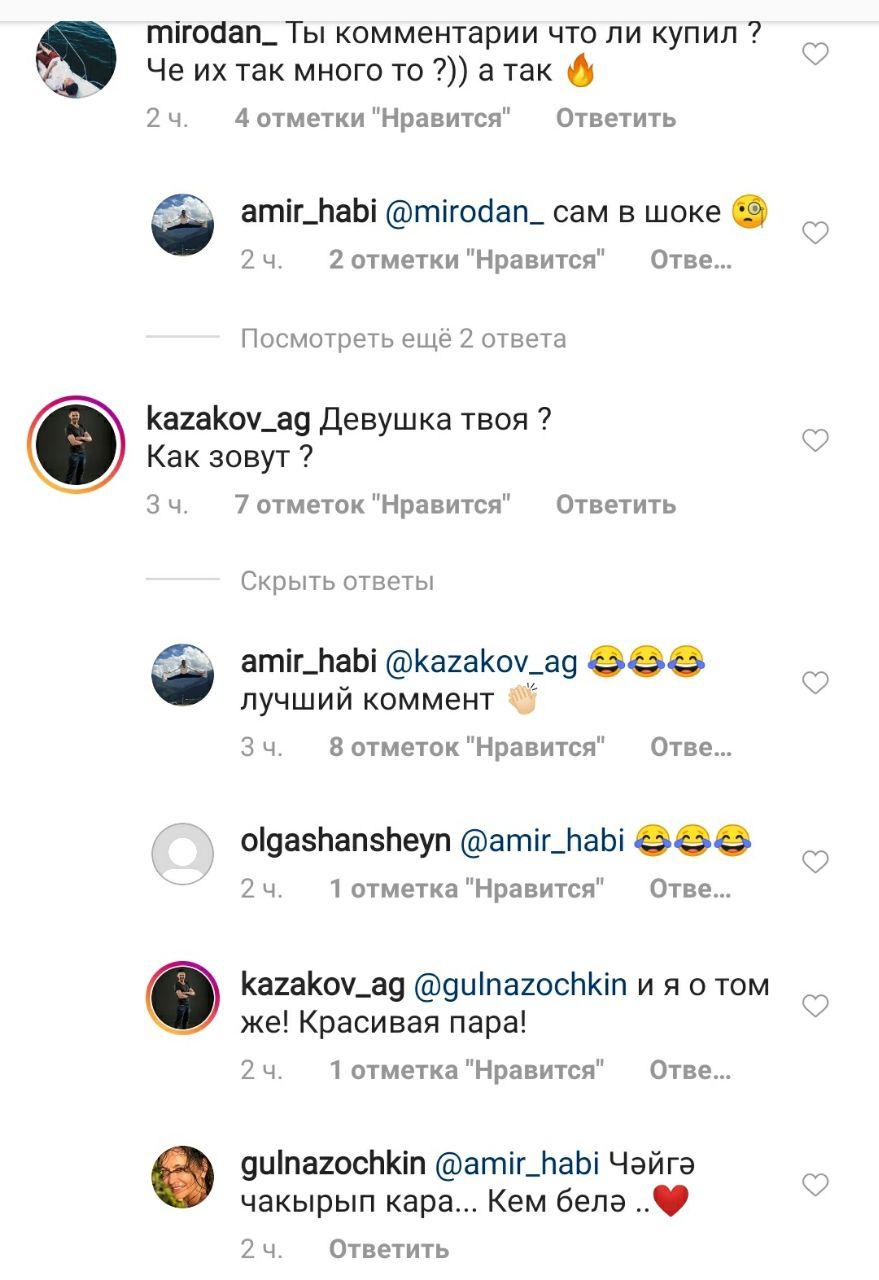Open the @gulnazochkin mention link

tap(520, 986)
